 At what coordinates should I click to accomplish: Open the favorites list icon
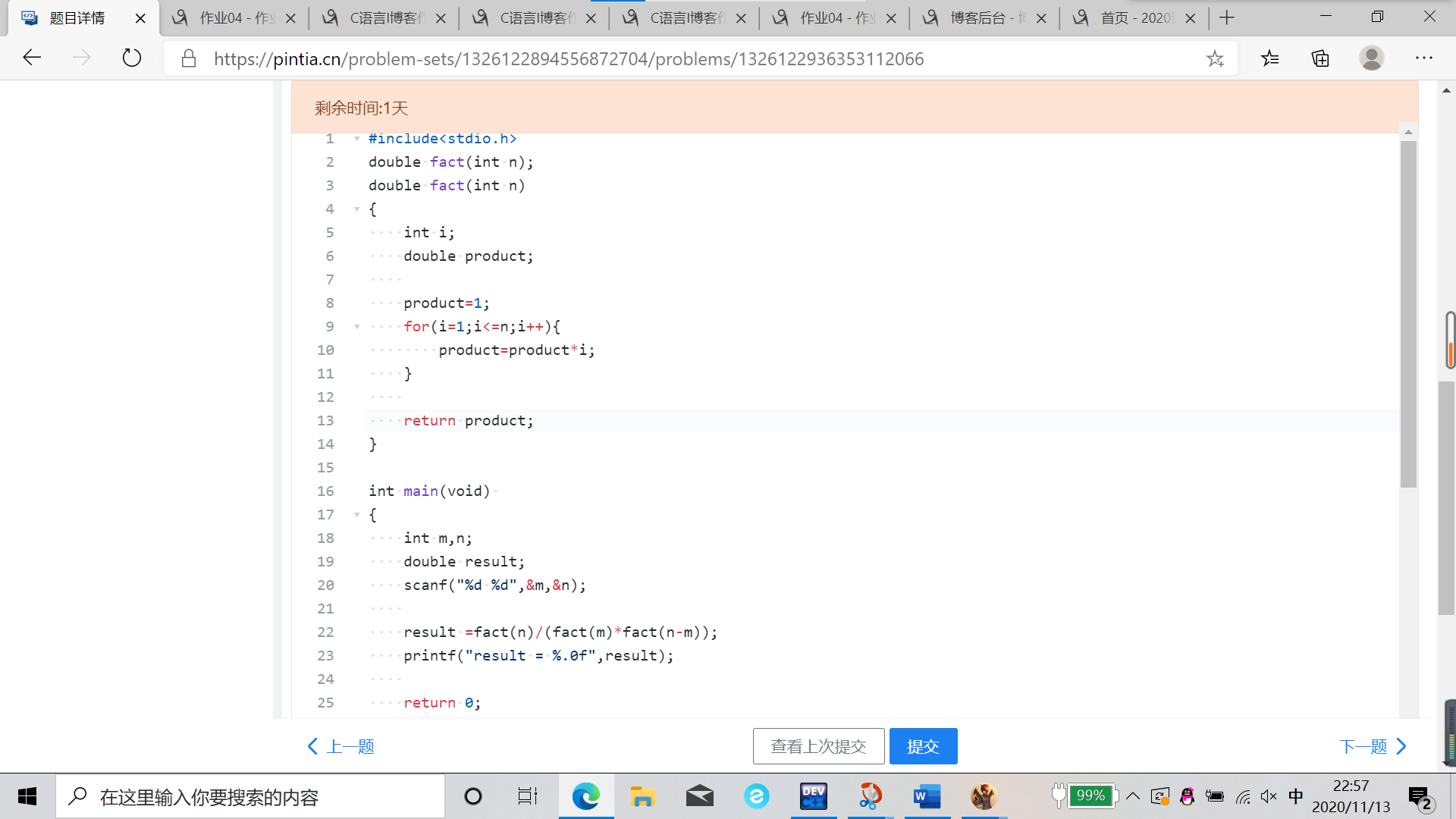coord(1270,58)
